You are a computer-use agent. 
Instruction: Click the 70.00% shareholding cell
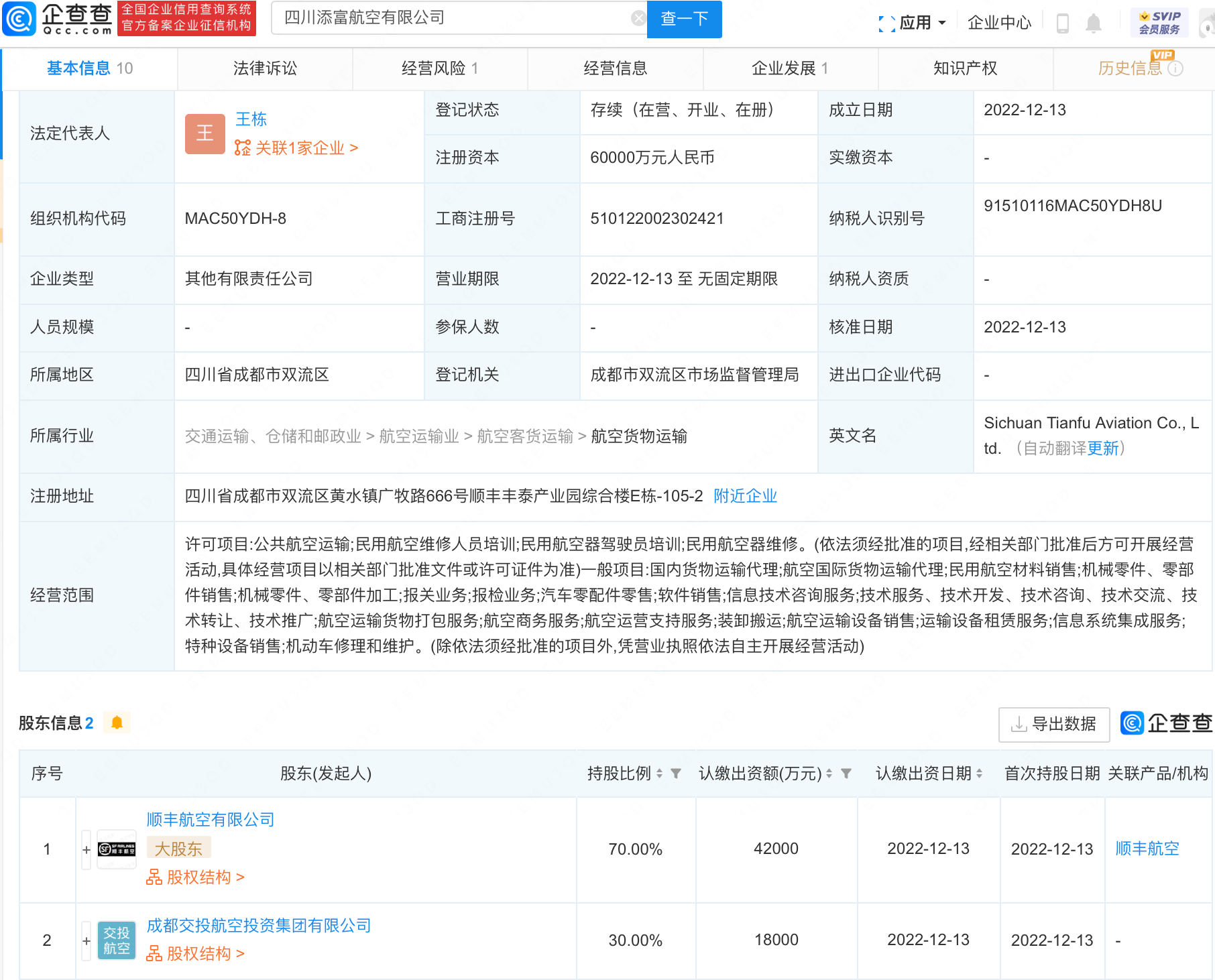point(635,849)
